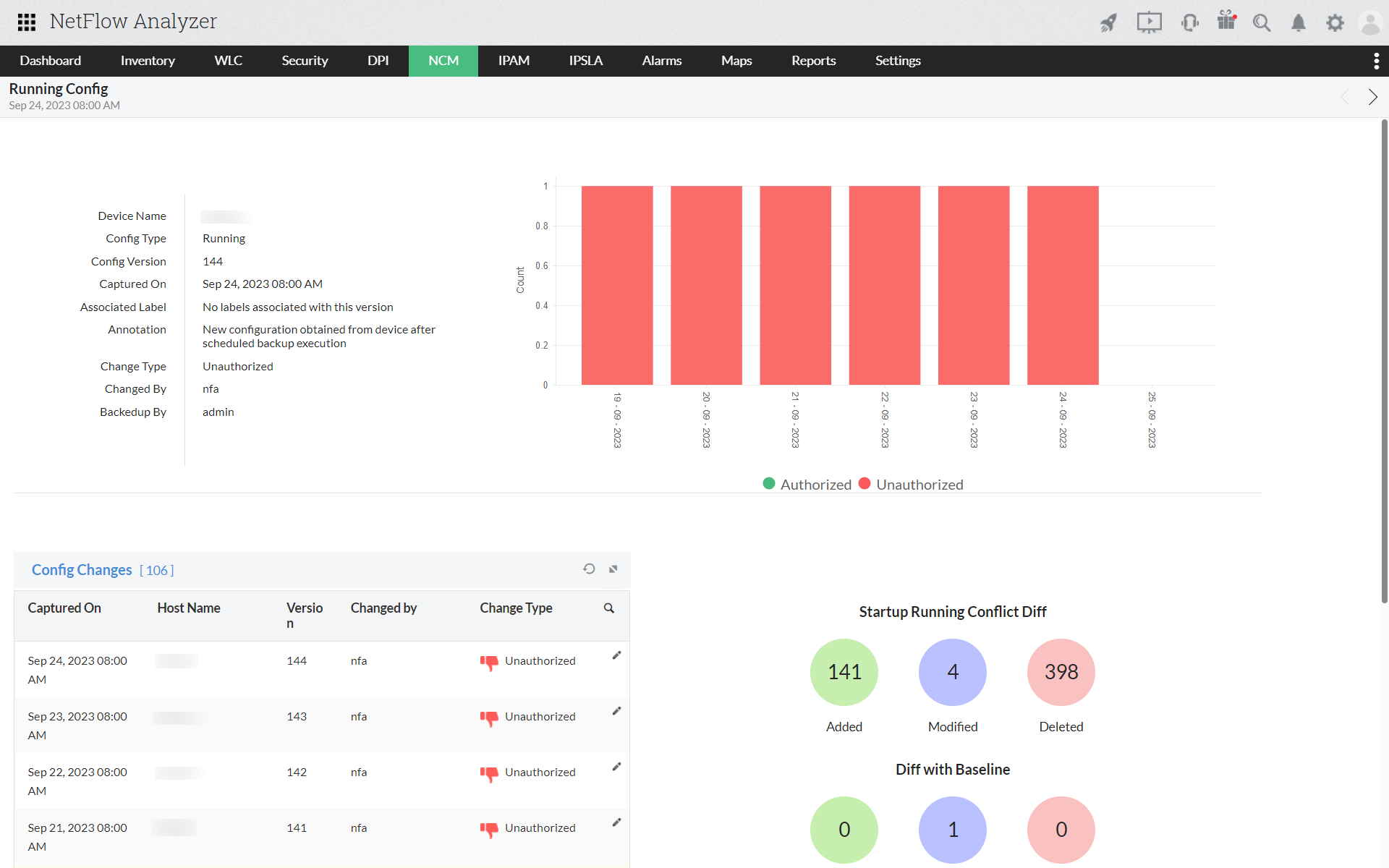
Task: Open the presentation screen icon
Action: point(1149,22)
